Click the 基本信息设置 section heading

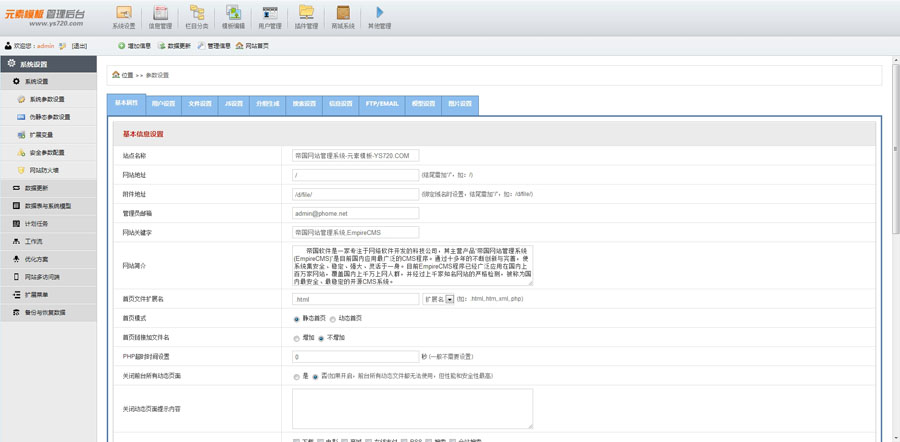(143, 134)
